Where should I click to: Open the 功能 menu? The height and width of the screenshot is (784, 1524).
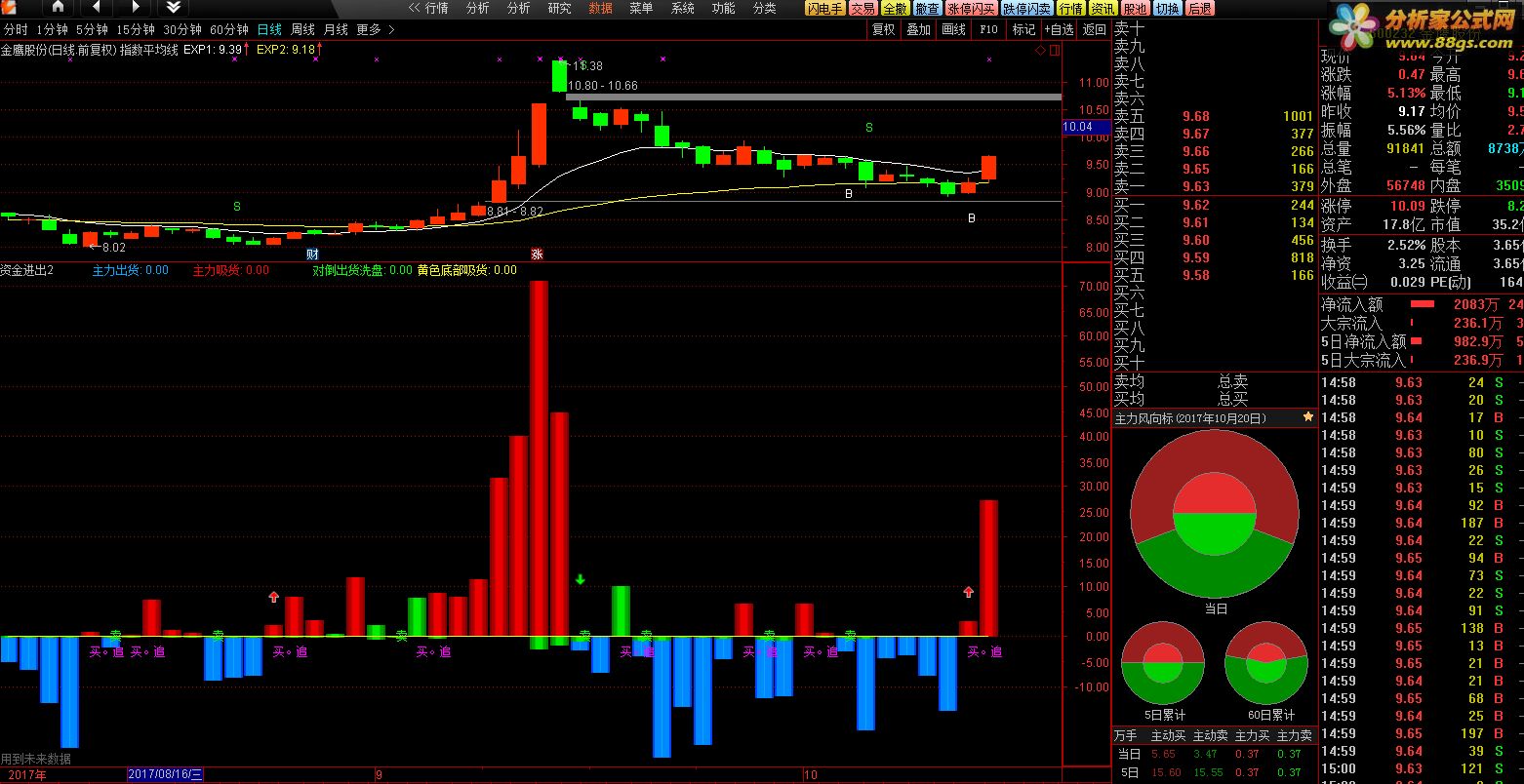(724, 8)
